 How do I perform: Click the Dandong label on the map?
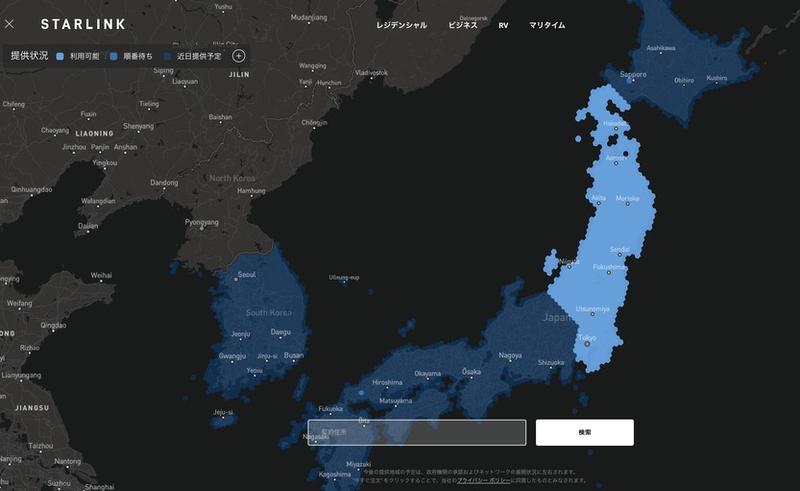(164, 182)
